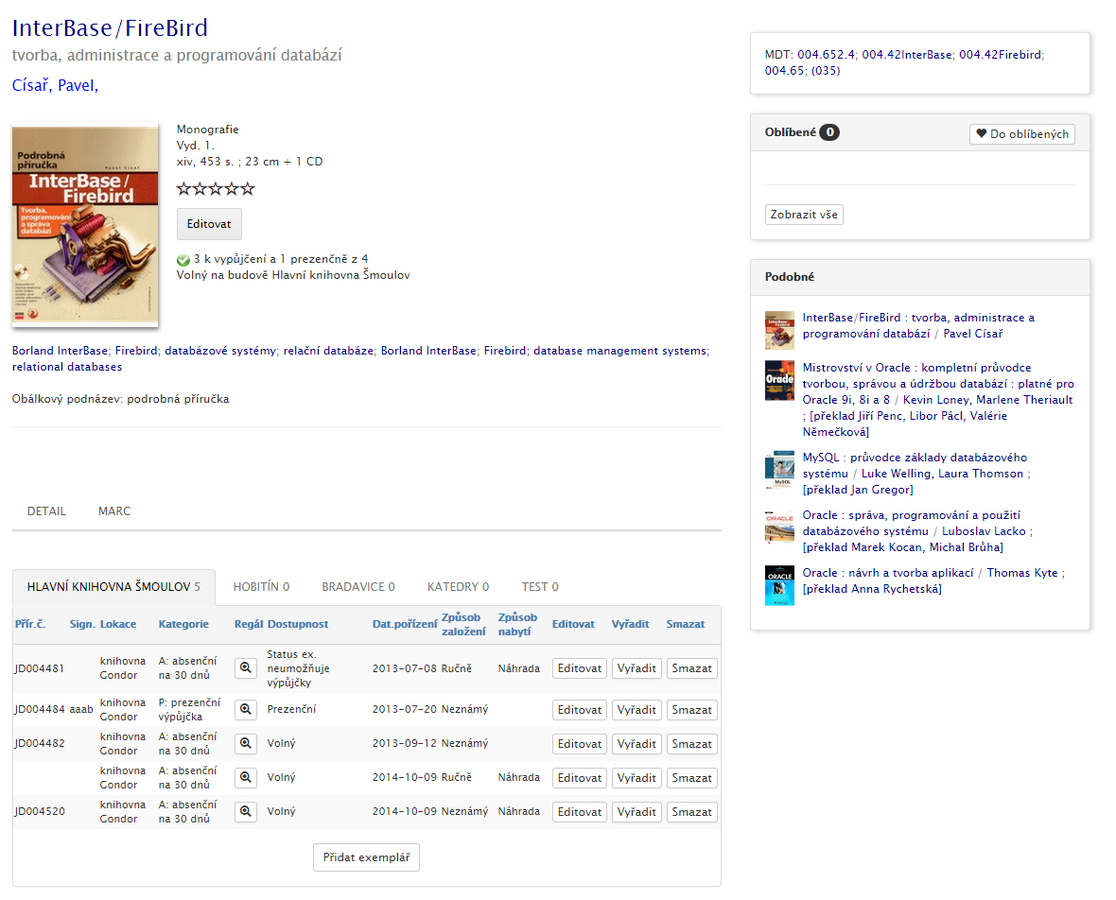Click date cell 2013-07-20

(404, 709)
